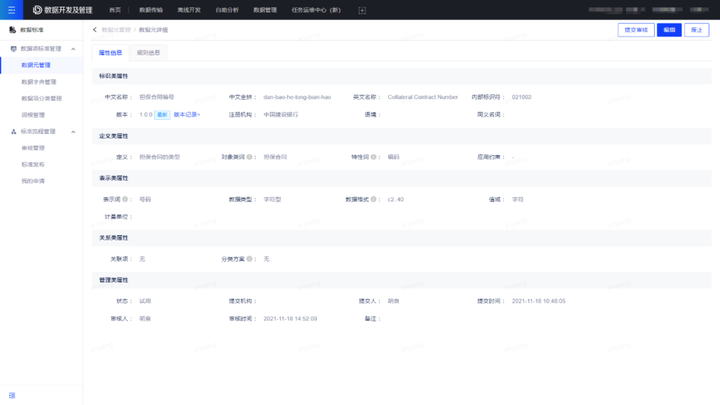Click the 字符型 data type value

(x=272, y=199)
